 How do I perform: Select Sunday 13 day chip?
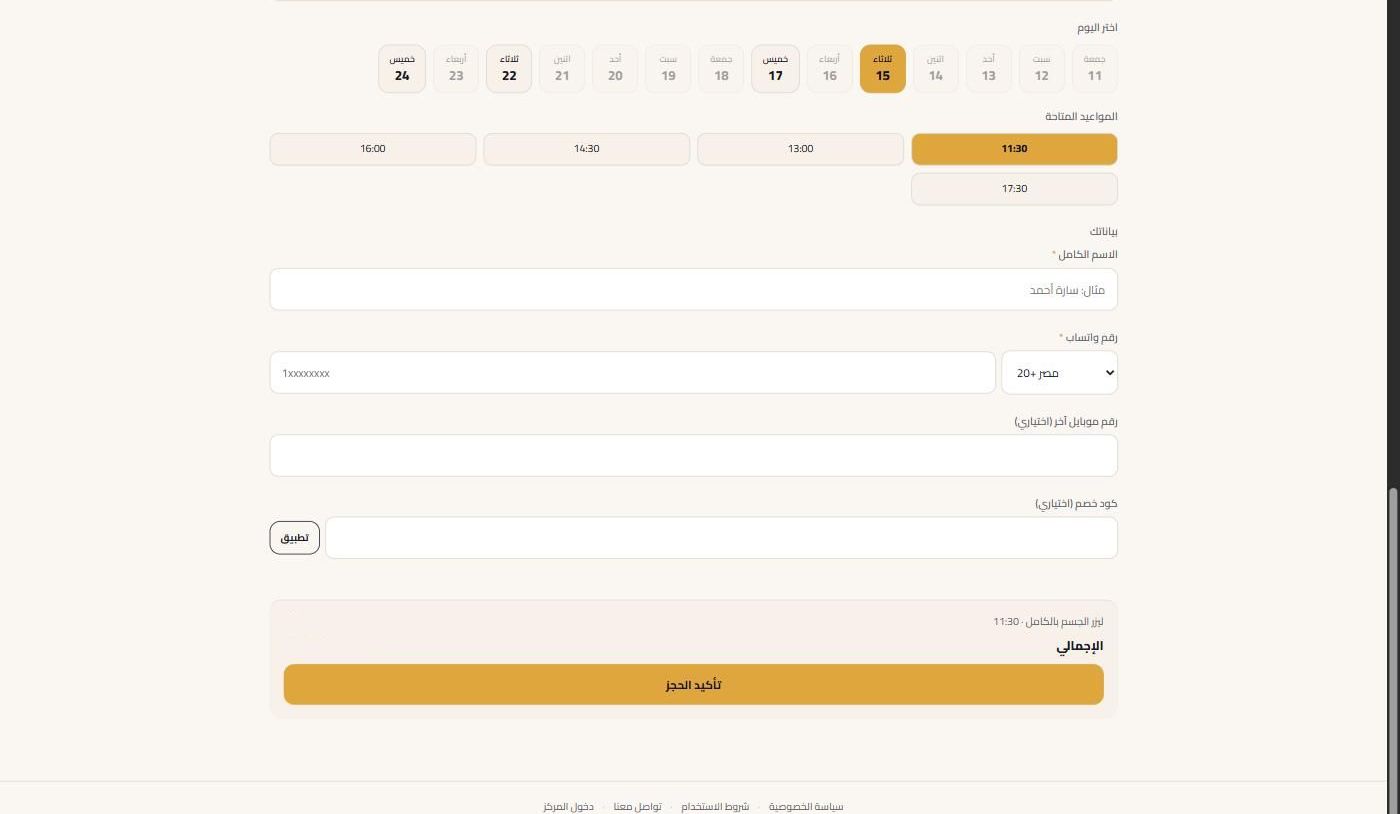[x=989, y=69]
